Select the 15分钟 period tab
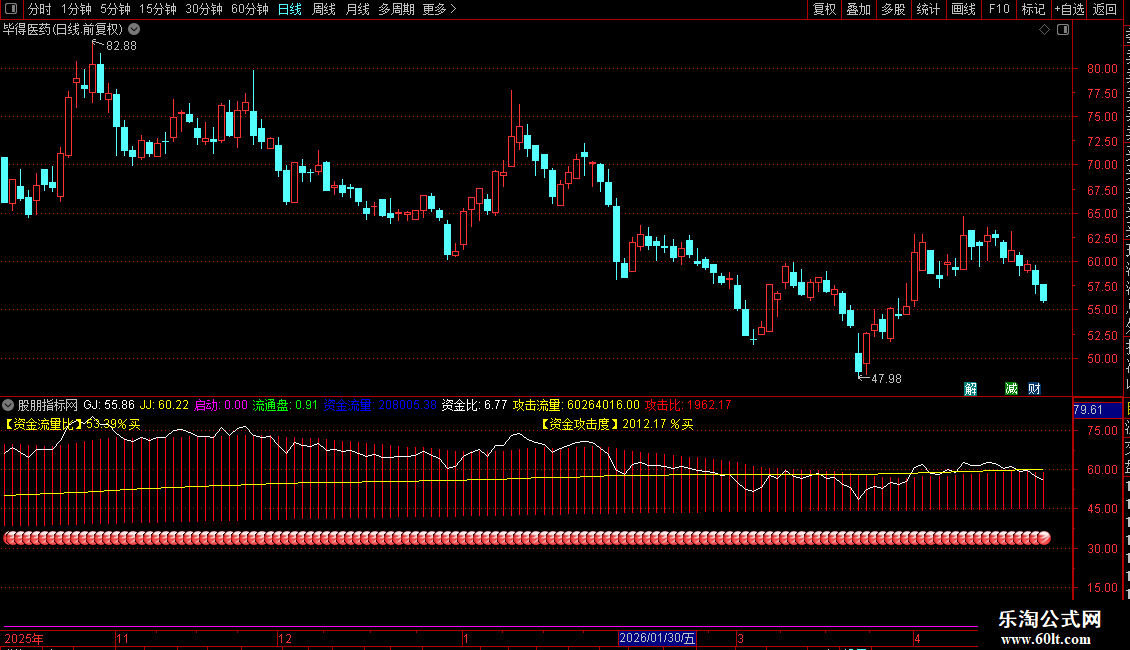Screen dimensions: 1130x650 pos(157,9)
